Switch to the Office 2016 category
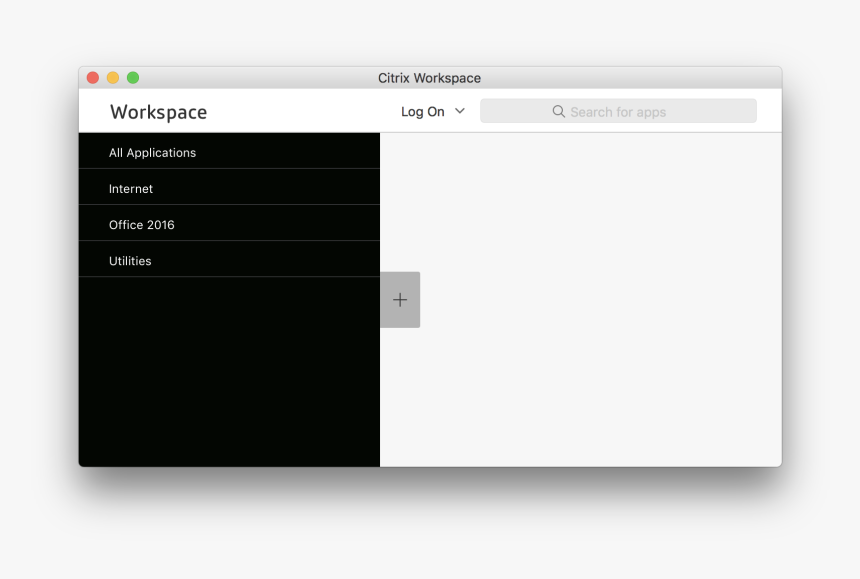The width and height of the screenshot is (860, 579). point(141,224)
